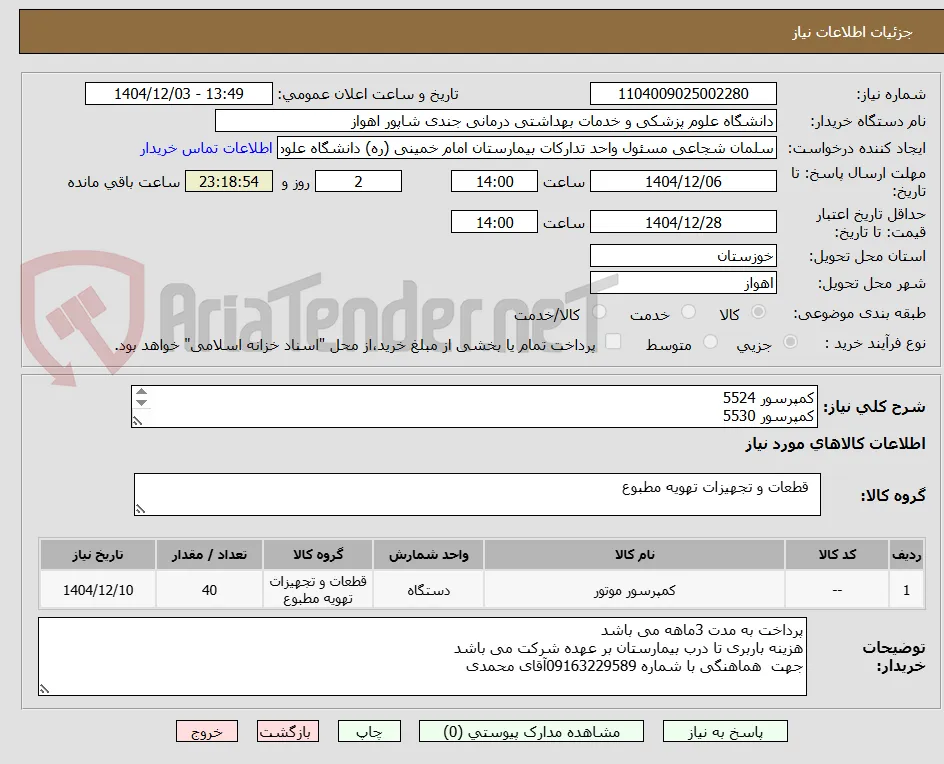Click resize handle of توضیحات خریدار box
This screenshot has height=764, width=944.
[44, 689]
